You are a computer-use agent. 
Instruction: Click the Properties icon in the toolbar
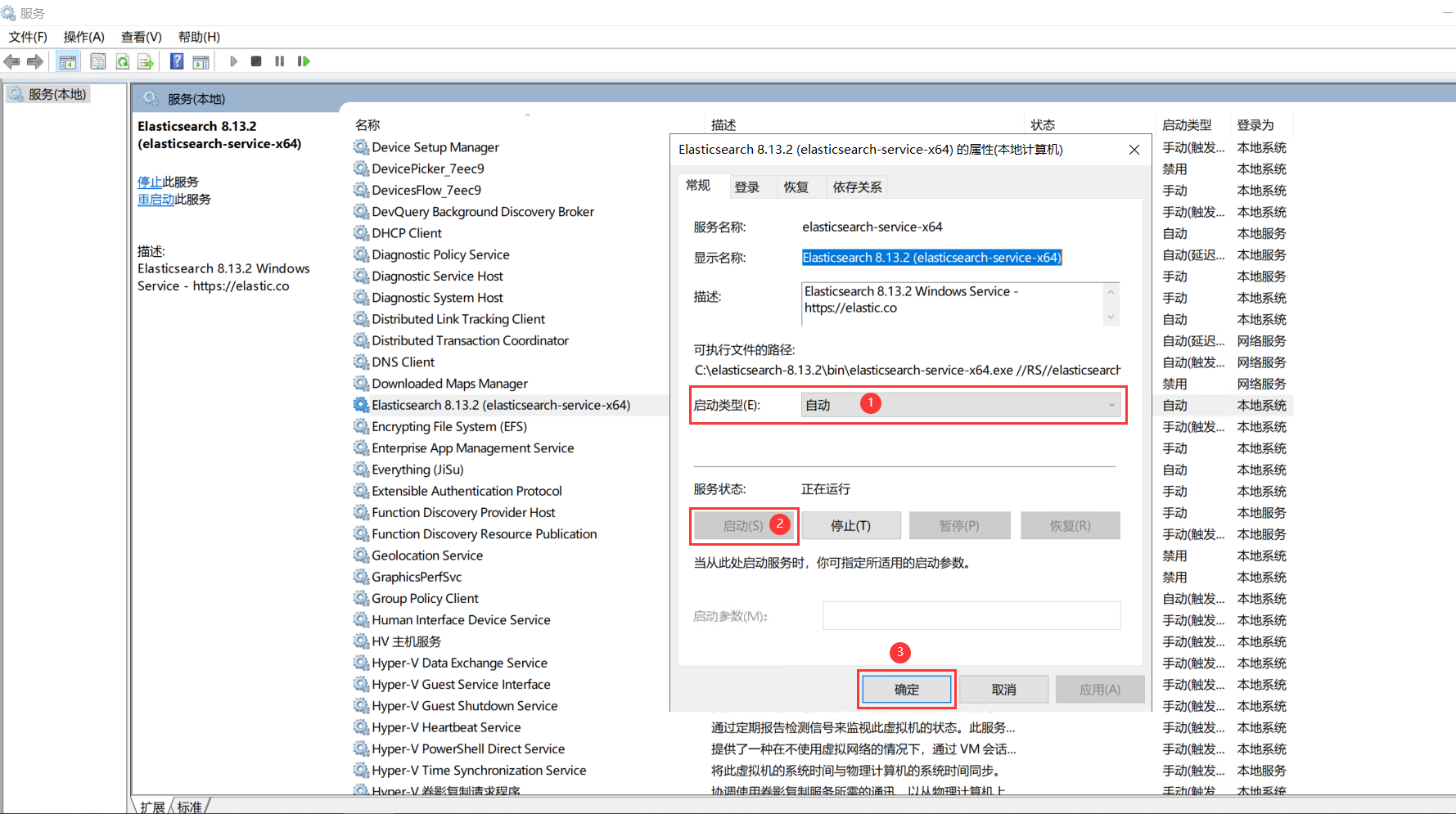(x=98, y=61)
